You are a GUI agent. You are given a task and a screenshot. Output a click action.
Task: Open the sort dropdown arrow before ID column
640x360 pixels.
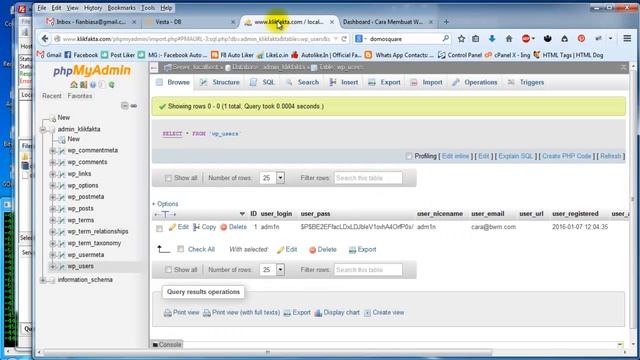[242, 214]
